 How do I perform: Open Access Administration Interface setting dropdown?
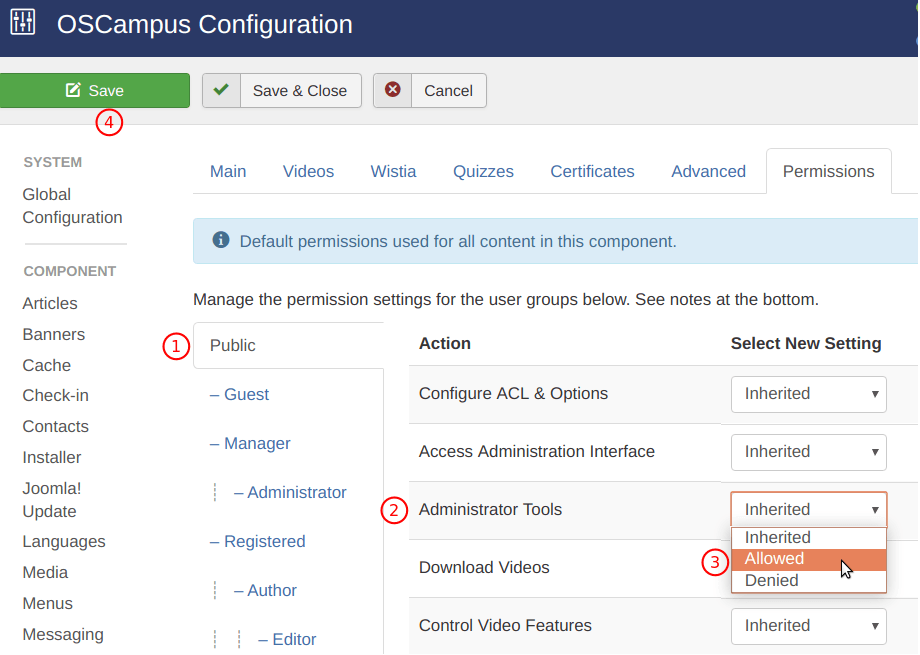(x=809, y=452)
